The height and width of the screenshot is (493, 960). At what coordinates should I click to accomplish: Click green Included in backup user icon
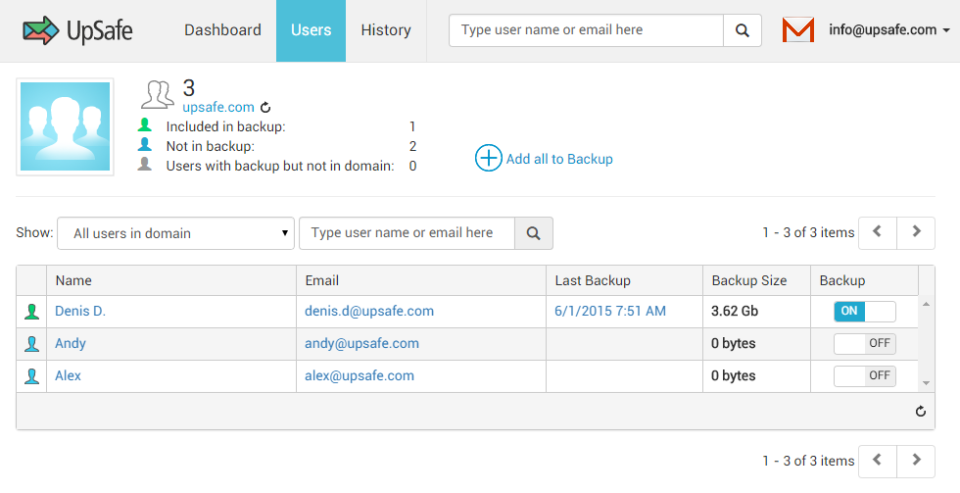coord(144,126)
